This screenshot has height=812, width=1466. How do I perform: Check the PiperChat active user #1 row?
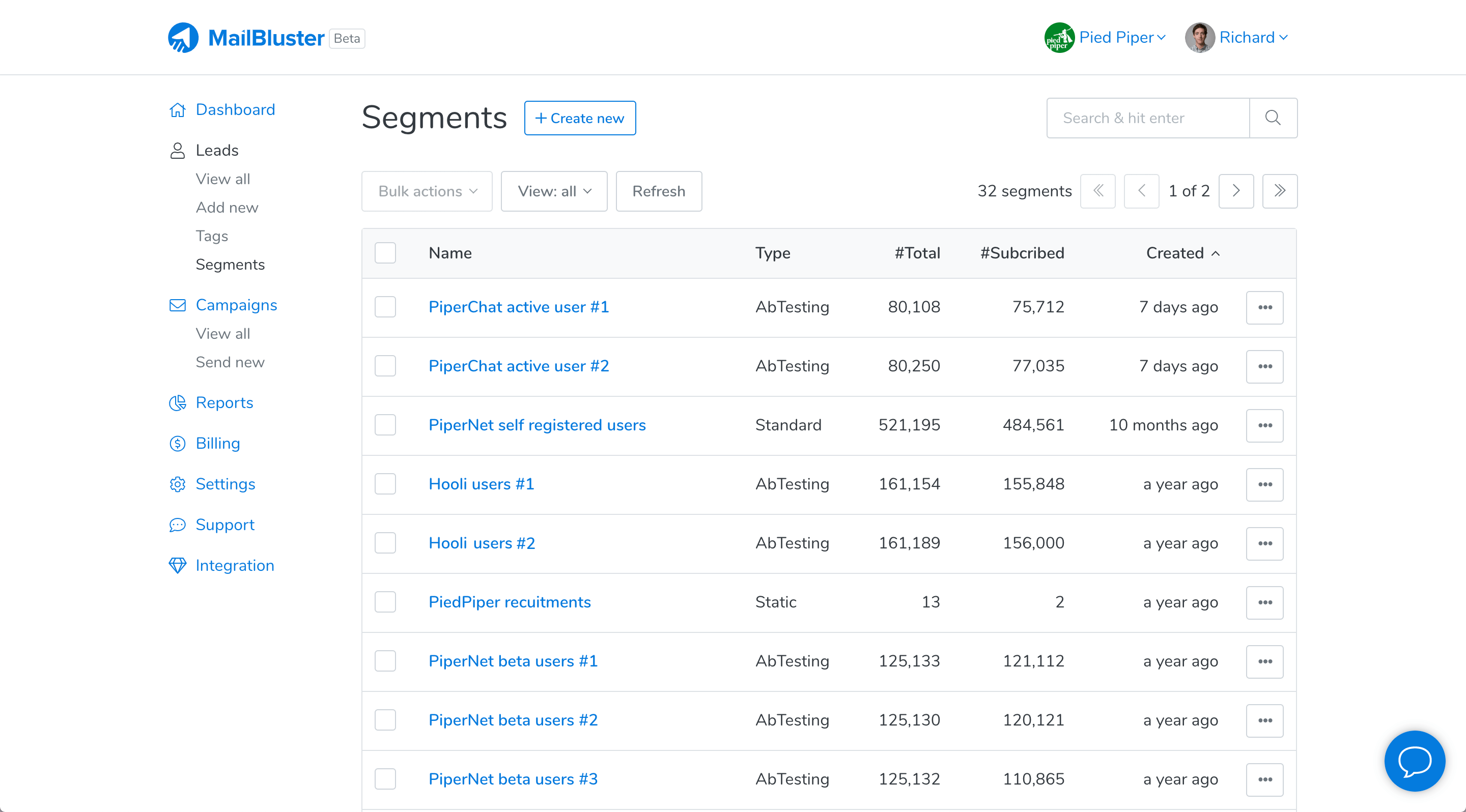pos(385,307)
